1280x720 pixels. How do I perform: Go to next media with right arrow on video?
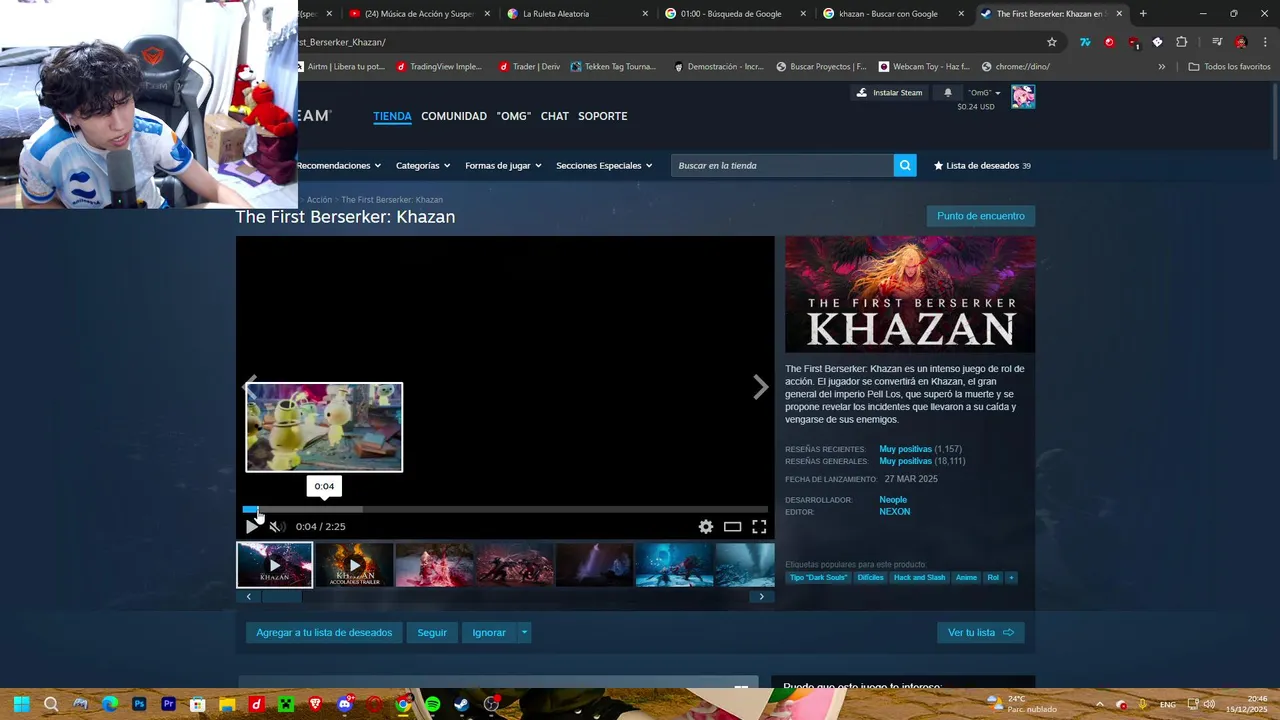tap(760, 388)
